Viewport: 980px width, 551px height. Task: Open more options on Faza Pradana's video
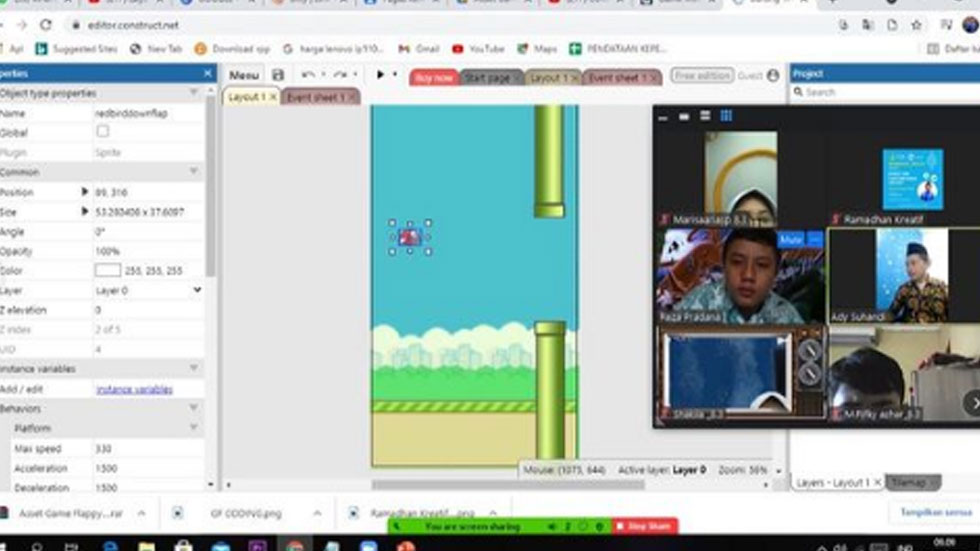(x=814, y=239)
